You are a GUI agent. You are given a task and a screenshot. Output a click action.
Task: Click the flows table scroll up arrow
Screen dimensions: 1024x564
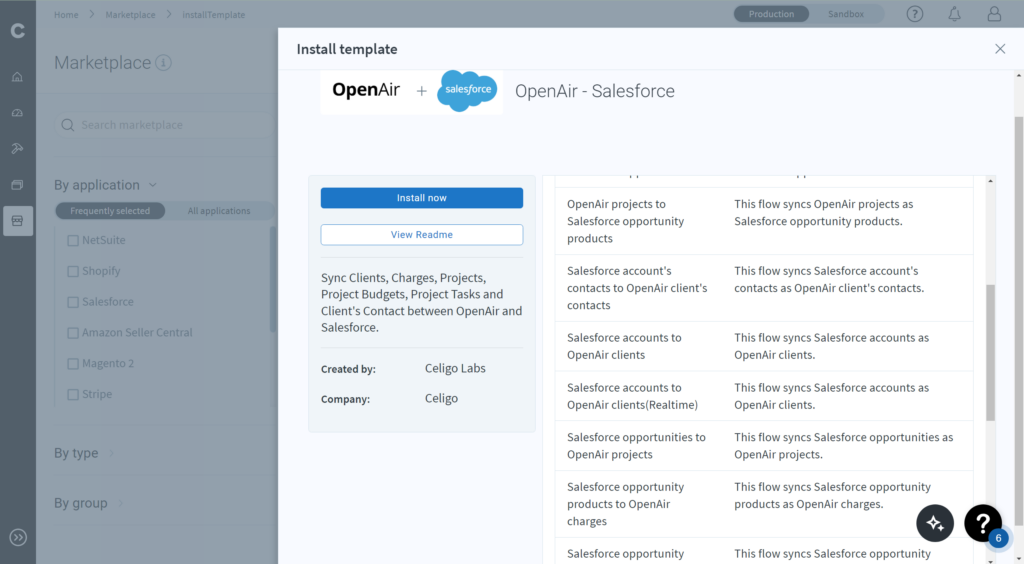[991, 181]
